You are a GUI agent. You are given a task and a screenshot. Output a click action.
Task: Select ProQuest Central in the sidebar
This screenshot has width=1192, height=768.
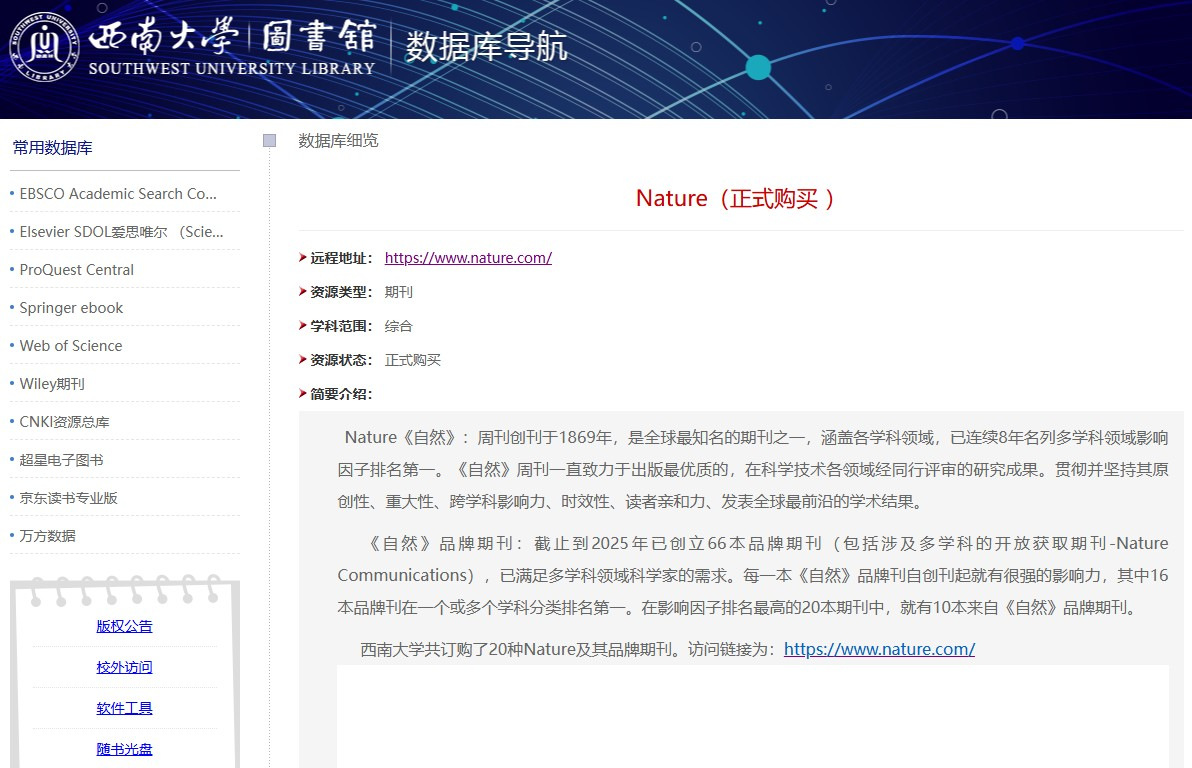click(77, 270)
